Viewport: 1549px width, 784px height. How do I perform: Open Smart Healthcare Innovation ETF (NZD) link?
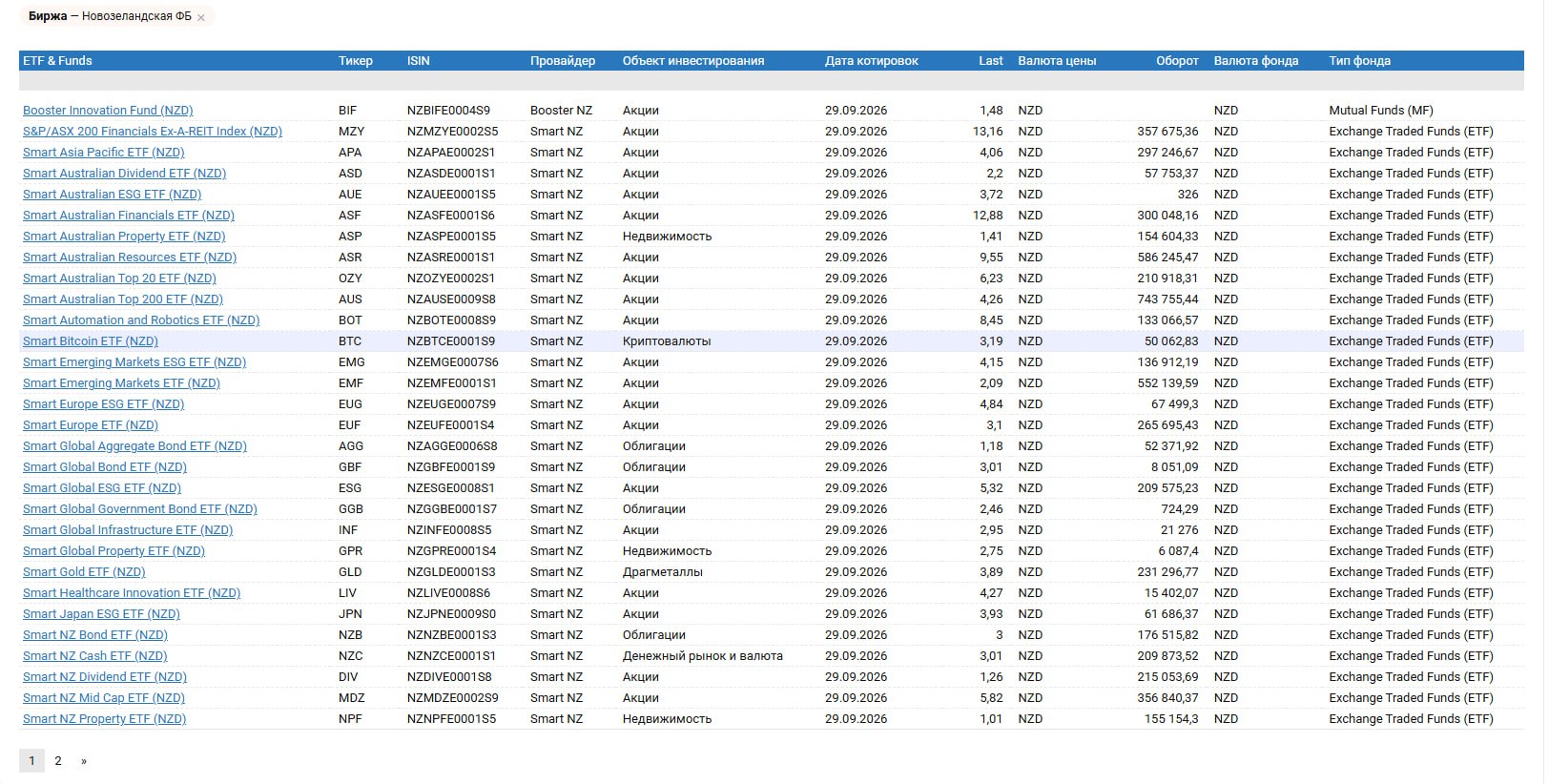[x=132, y=593]
